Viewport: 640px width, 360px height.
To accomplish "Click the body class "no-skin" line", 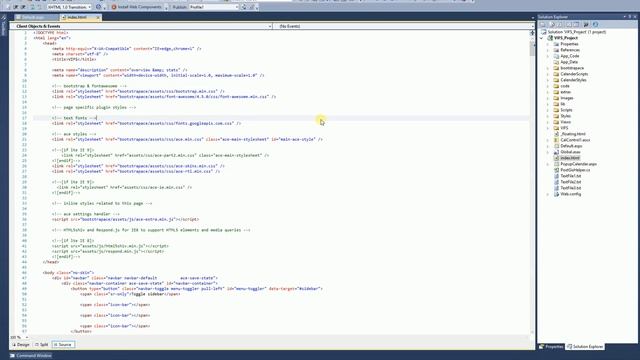I will 68,273.
